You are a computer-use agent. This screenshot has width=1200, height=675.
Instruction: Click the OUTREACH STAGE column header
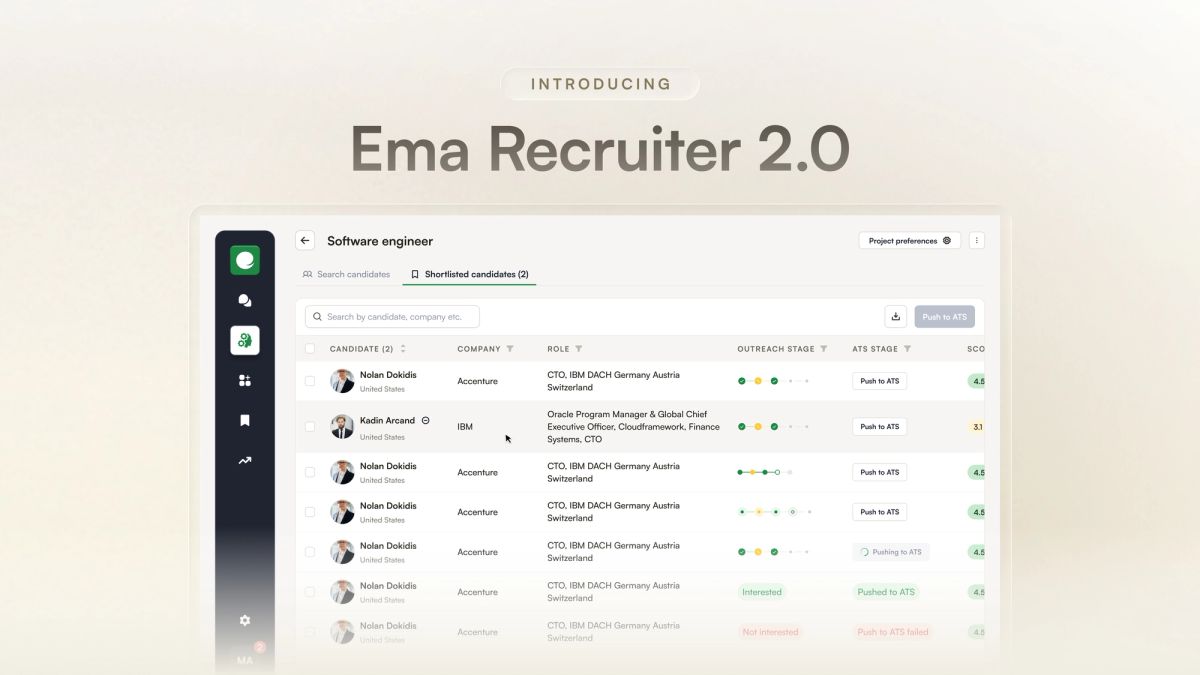click(776, 349)
